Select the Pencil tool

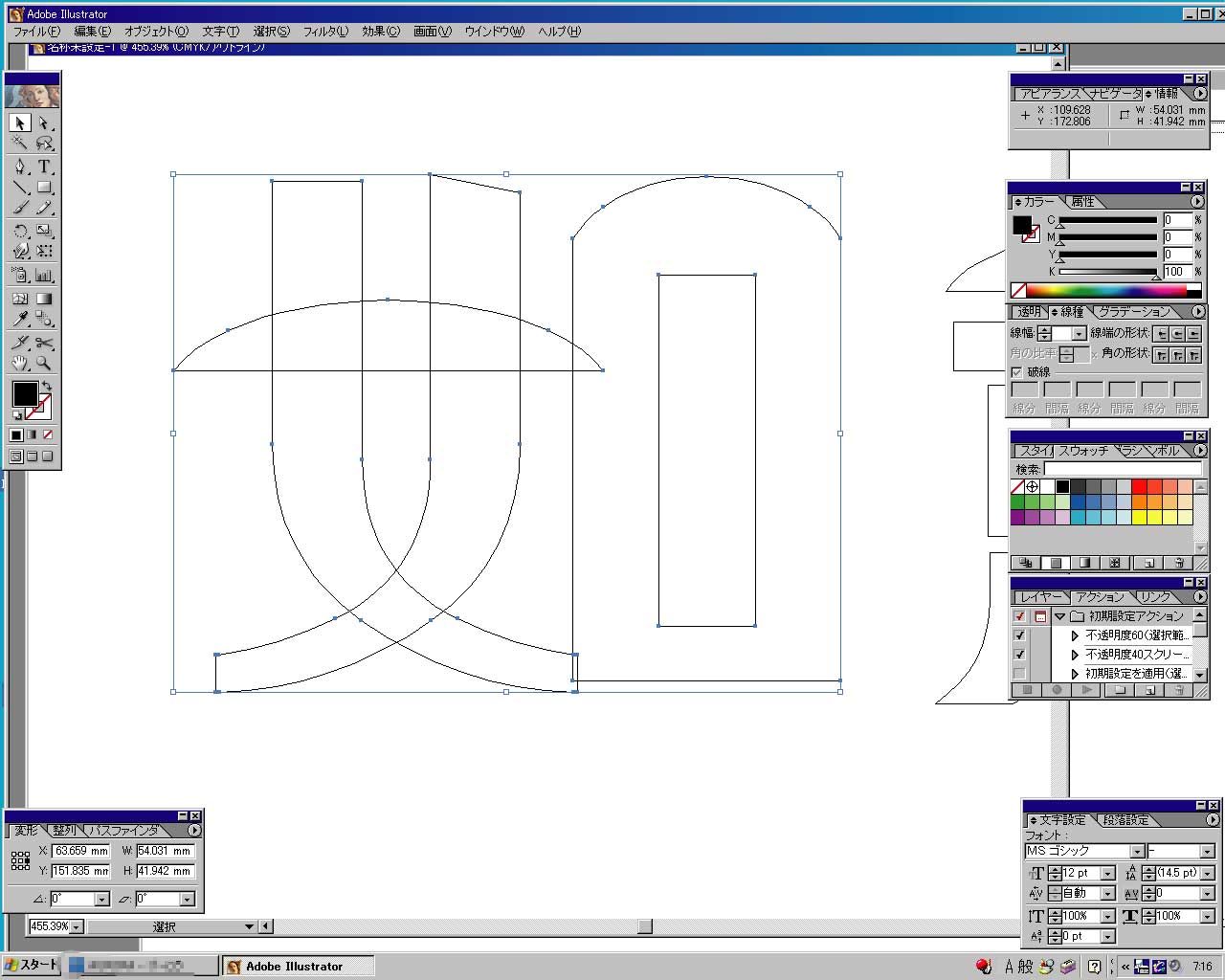point(44,208)
